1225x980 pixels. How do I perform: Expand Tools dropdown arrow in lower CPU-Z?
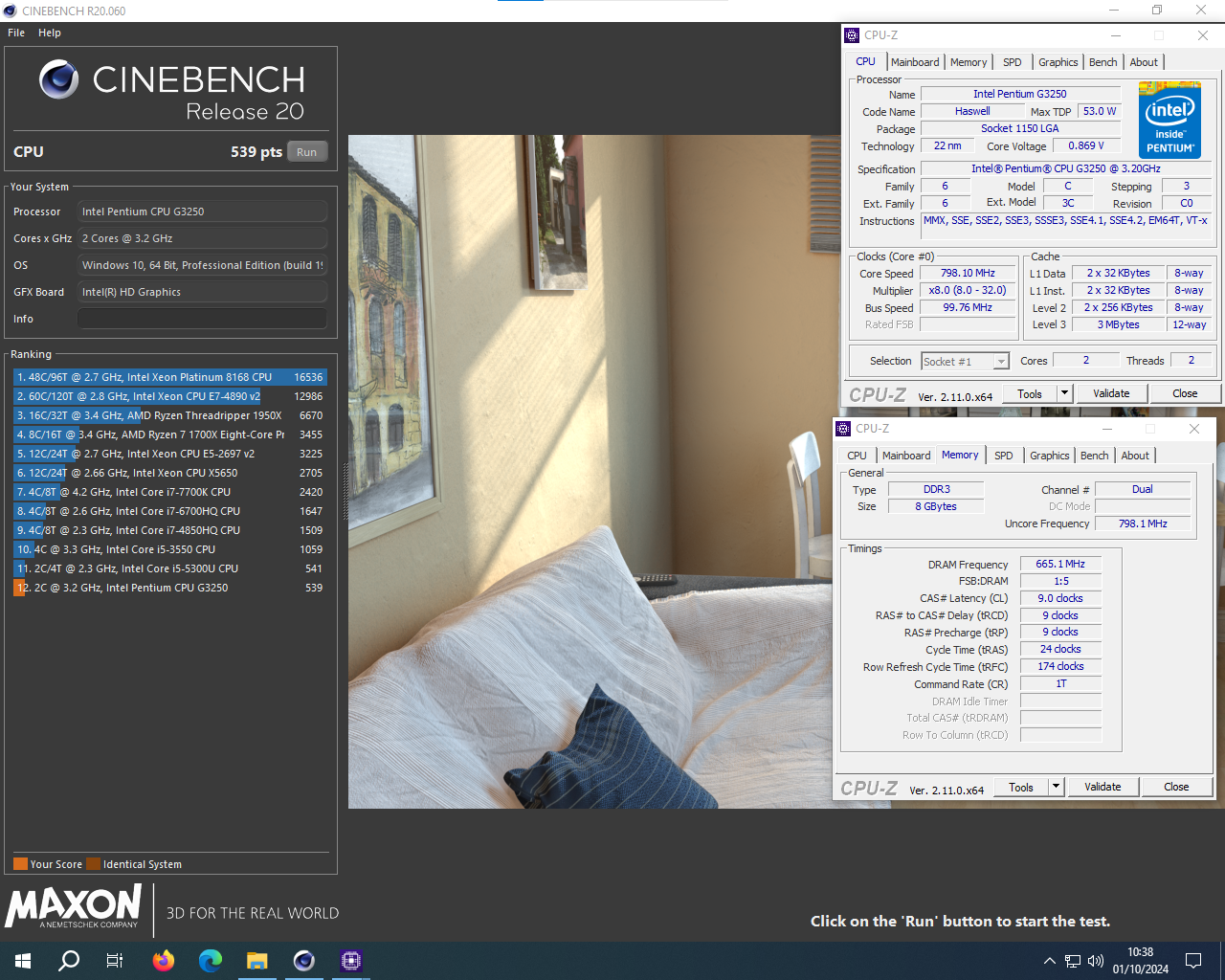[x=1056, y=787]
